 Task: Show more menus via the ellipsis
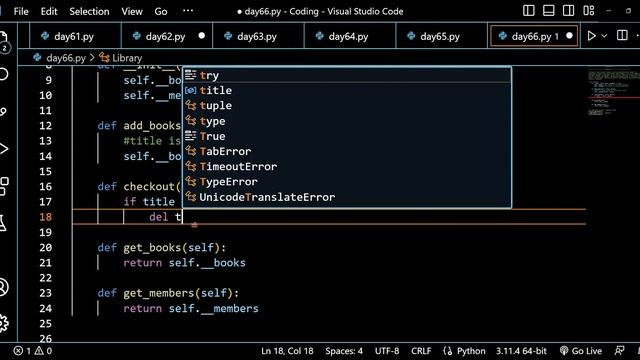point(188,11)
